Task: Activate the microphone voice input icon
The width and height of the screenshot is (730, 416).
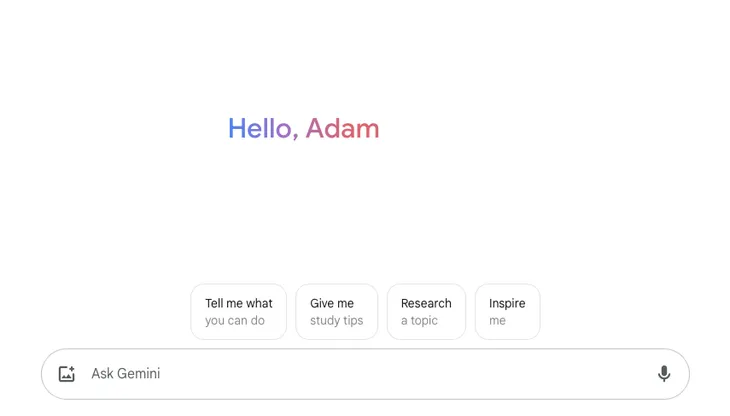Action: point(664,374)
